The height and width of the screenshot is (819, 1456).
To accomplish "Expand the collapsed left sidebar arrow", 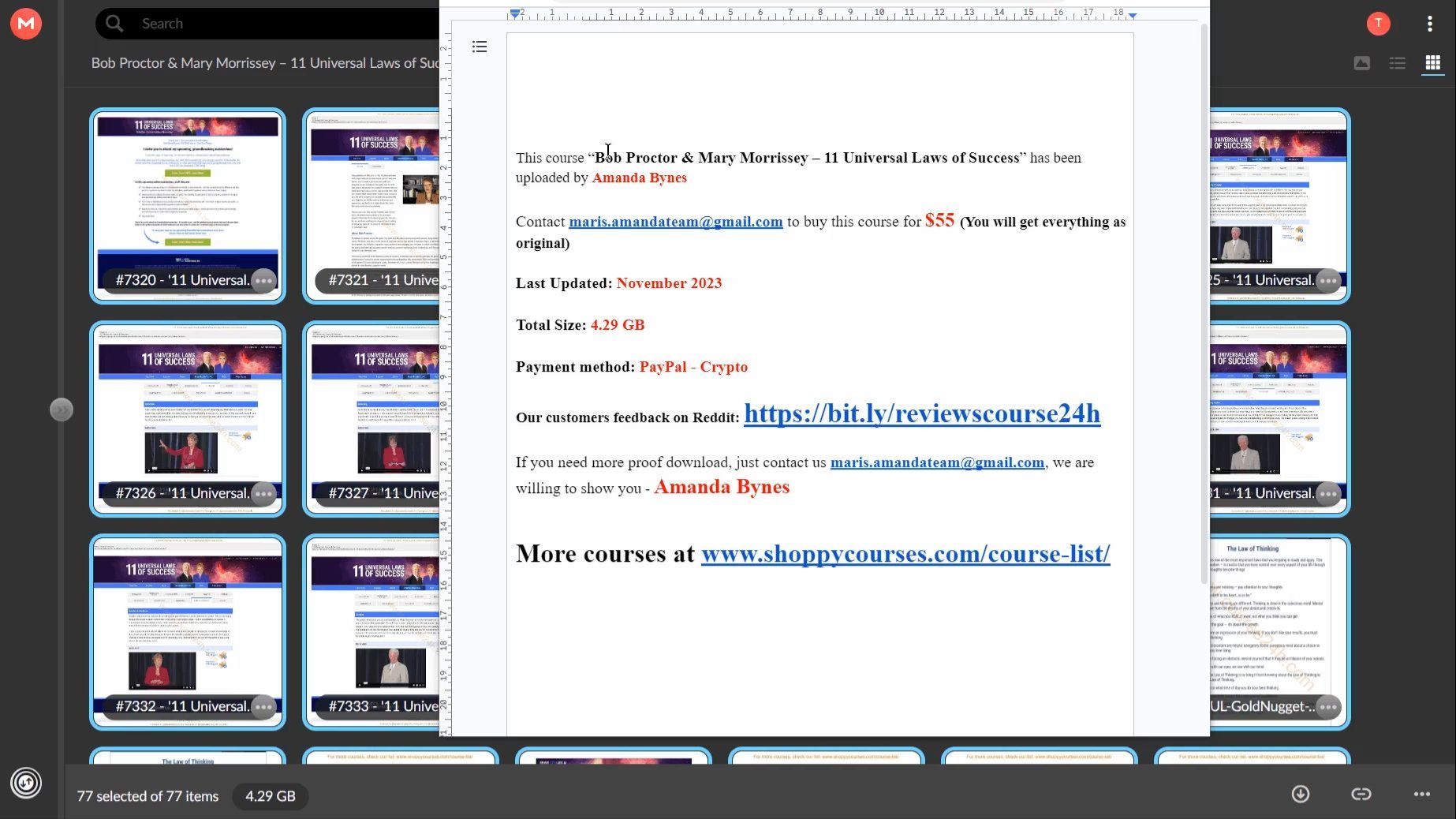I will pos(62,409).
